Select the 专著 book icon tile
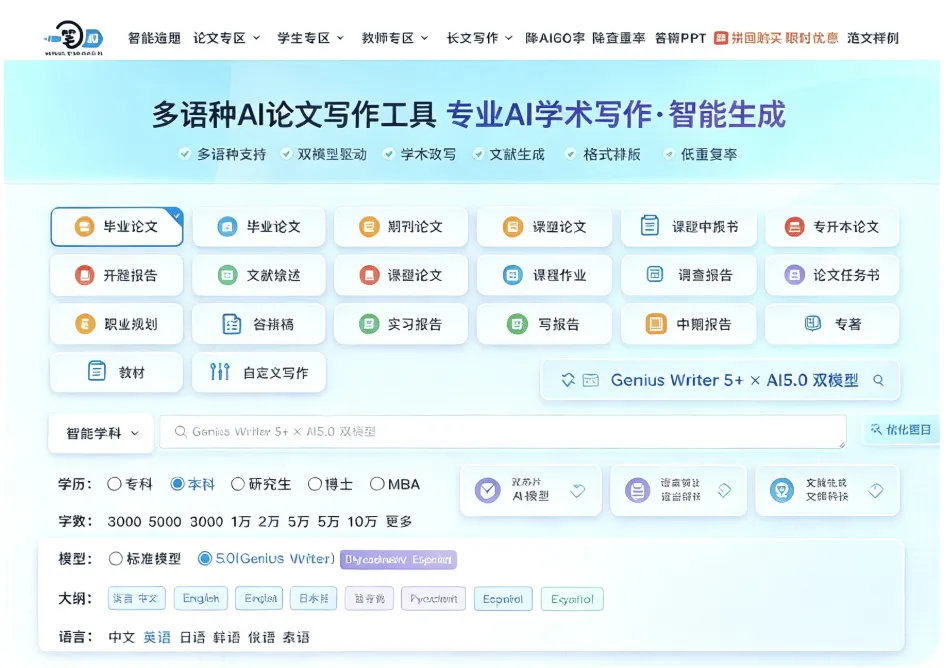952x668 pixels. coord(832,324)
